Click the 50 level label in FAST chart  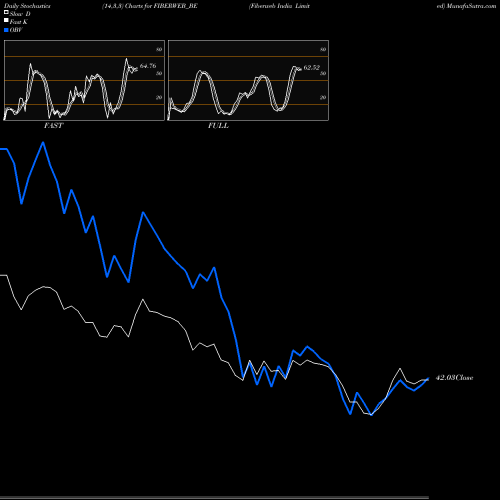pos(159,73)
